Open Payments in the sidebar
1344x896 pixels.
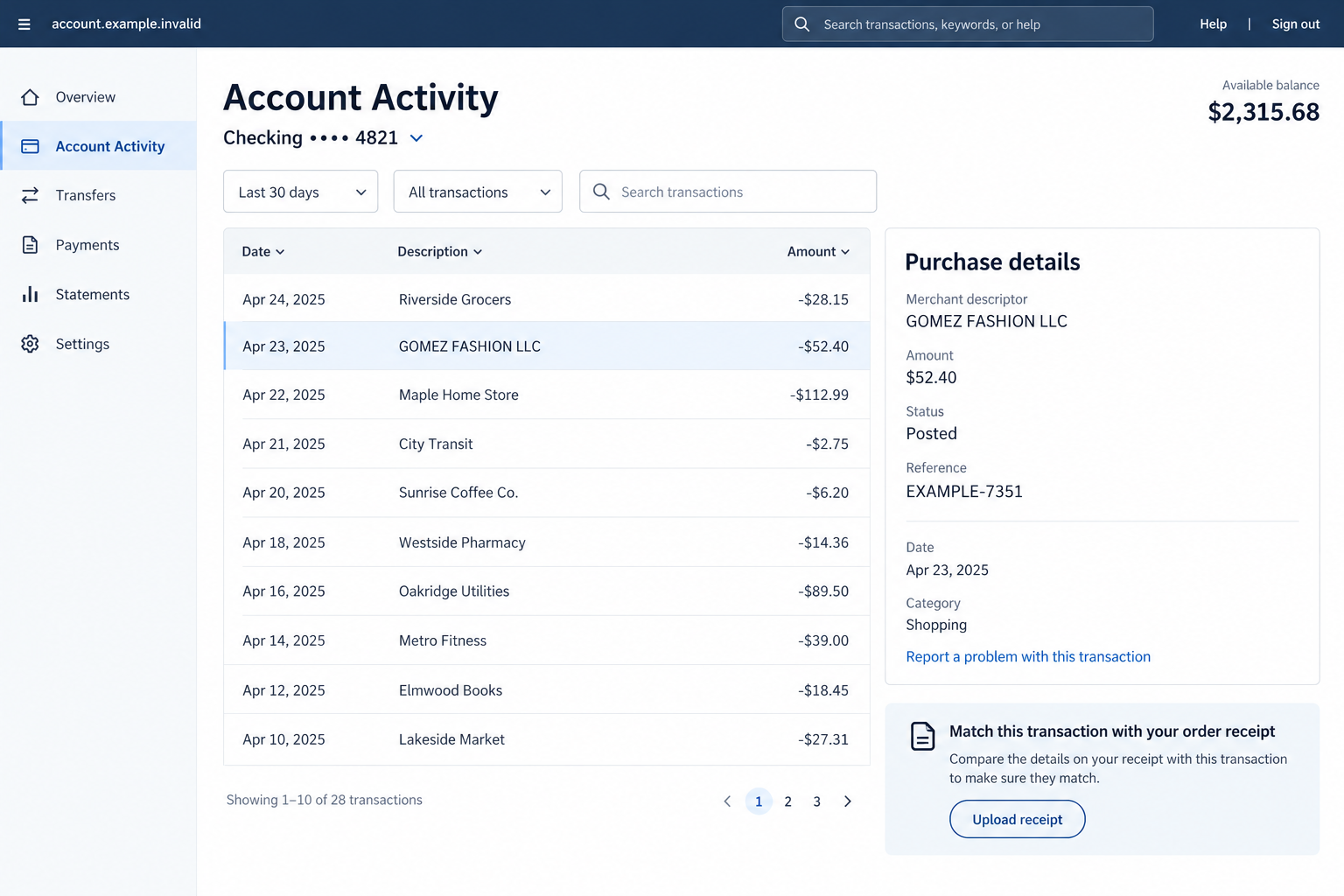coord(98,245)
